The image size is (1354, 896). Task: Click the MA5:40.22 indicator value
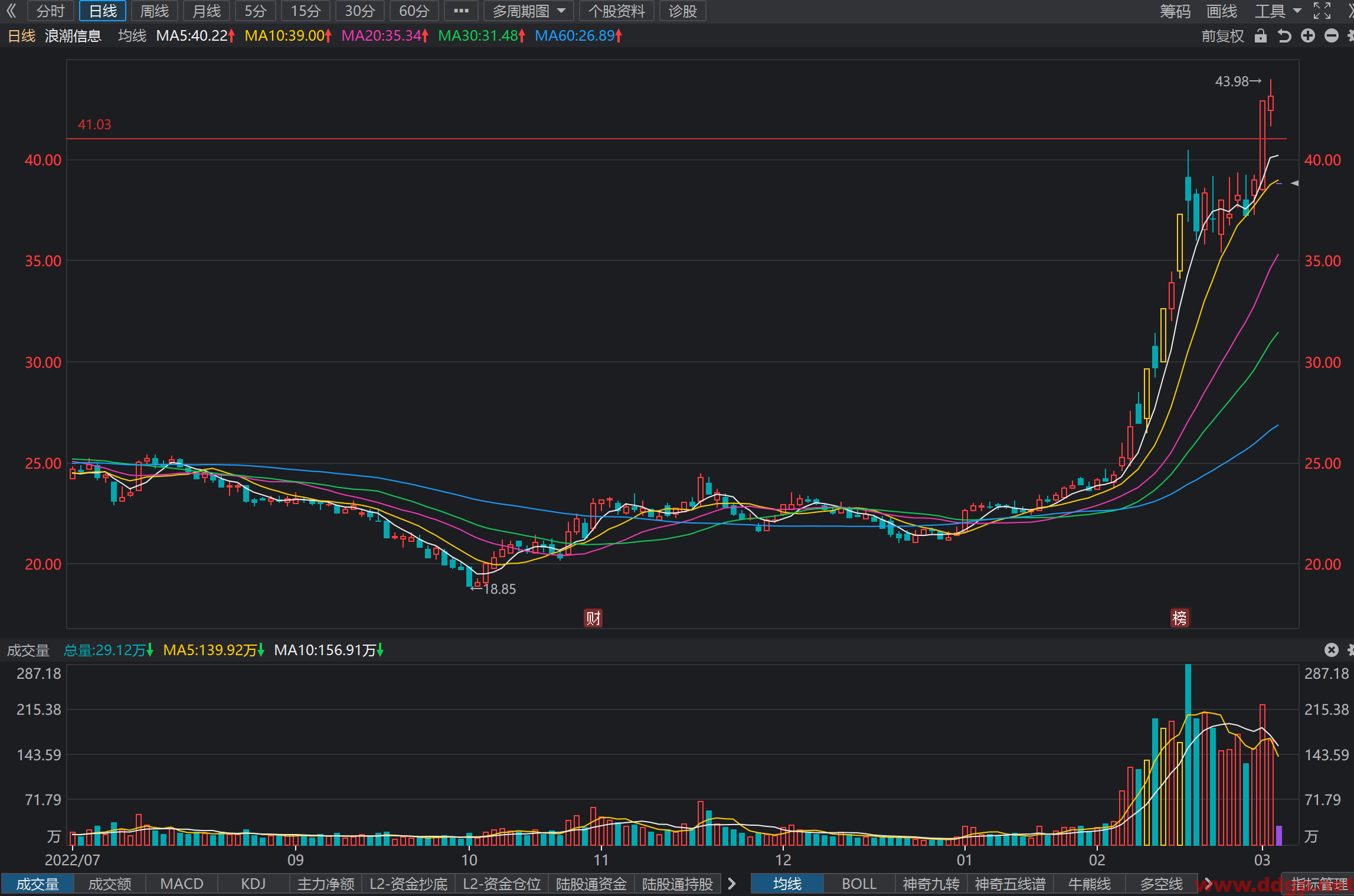[195, 36]
